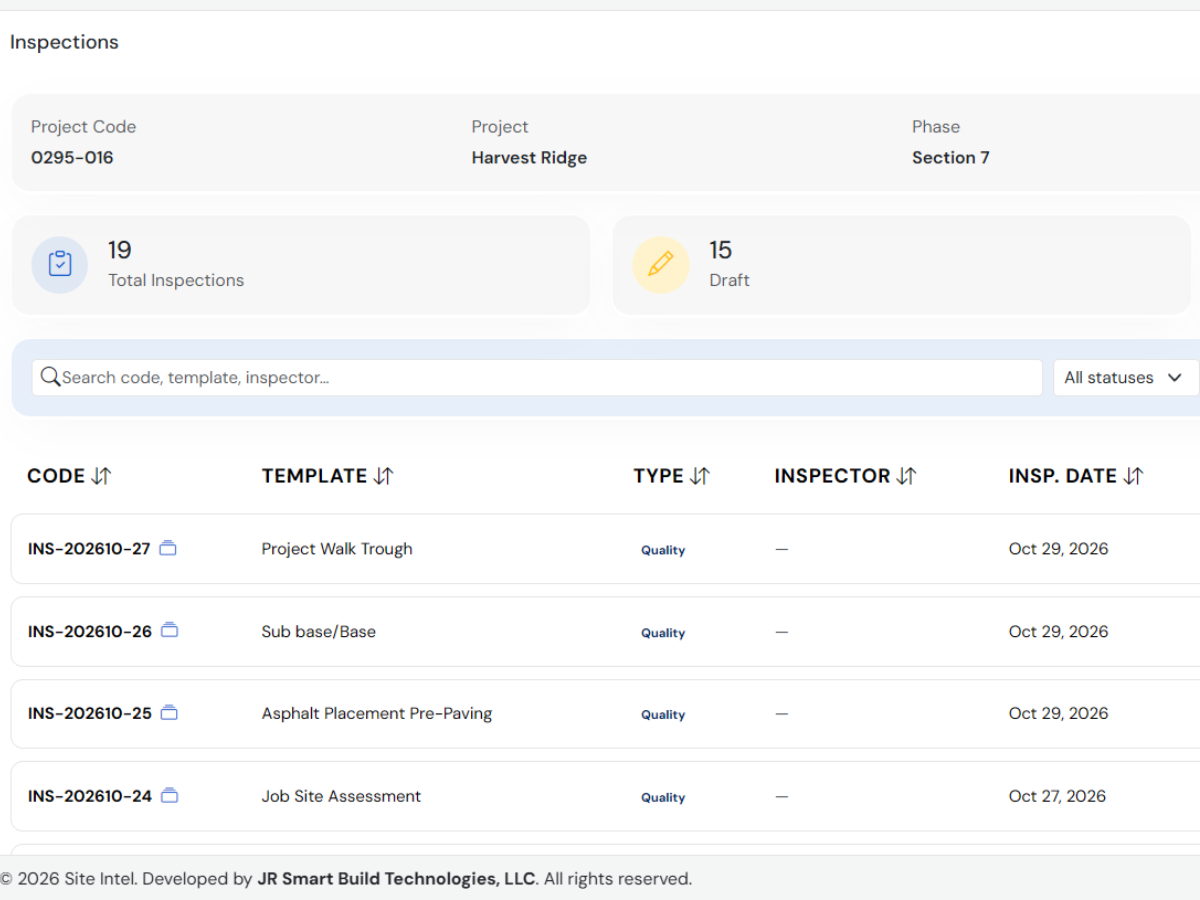Click the 19 total inspections count

click(120, 250)
